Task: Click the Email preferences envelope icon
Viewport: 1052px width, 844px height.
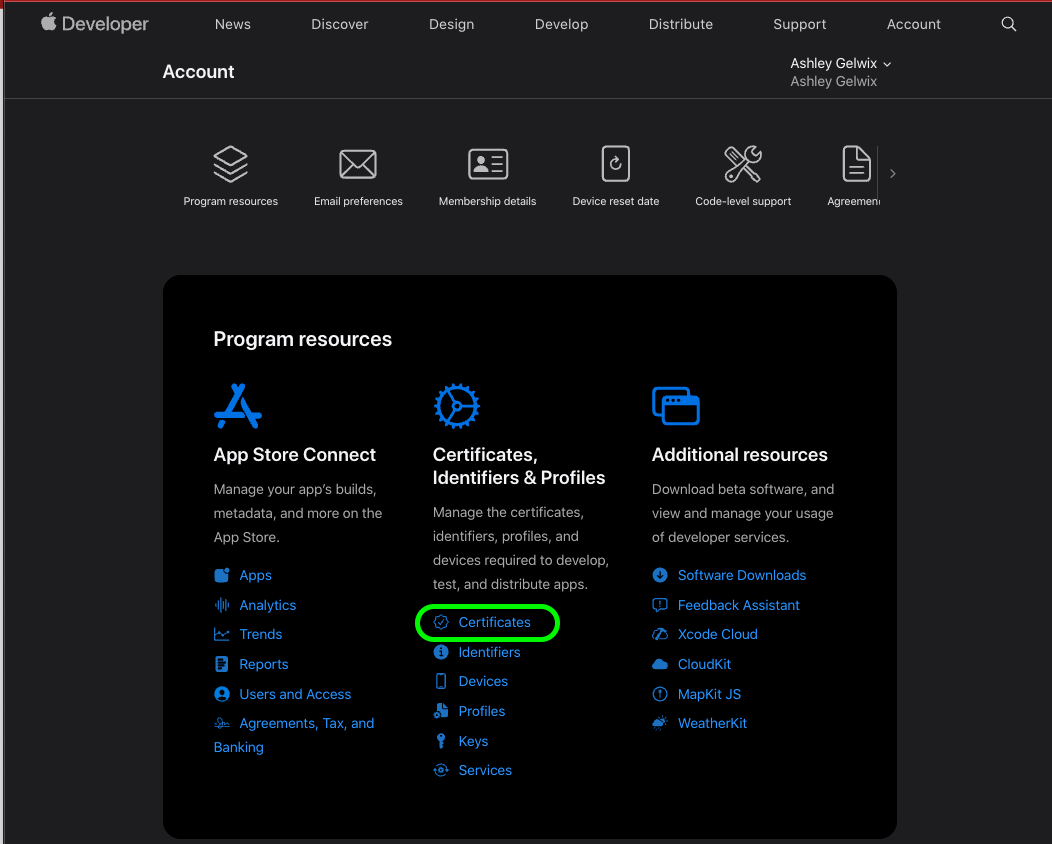Action: coord(358,164)
